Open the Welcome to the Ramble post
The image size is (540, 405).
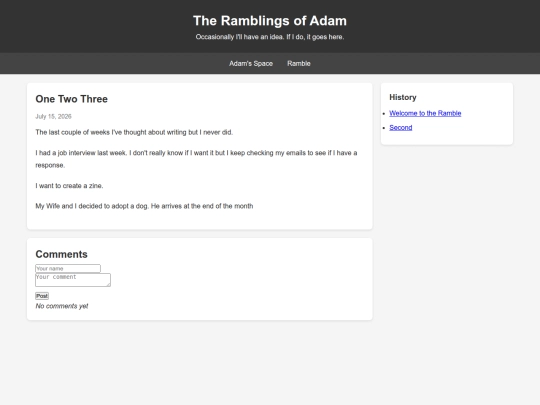425,113
